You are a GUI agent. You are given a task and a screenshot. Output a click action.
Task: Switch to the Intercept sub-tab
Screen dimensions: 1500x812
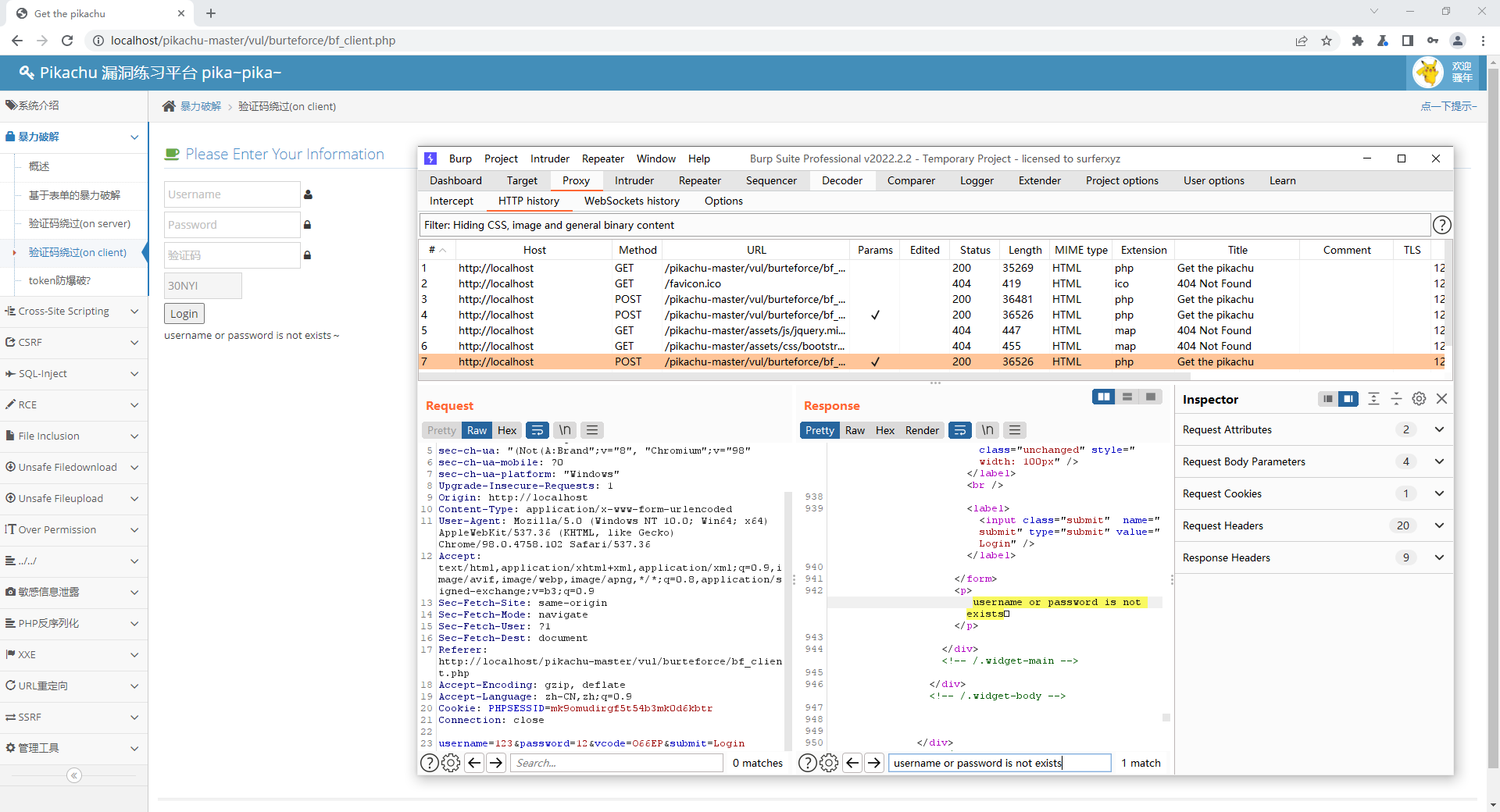(x=452, y=201)
